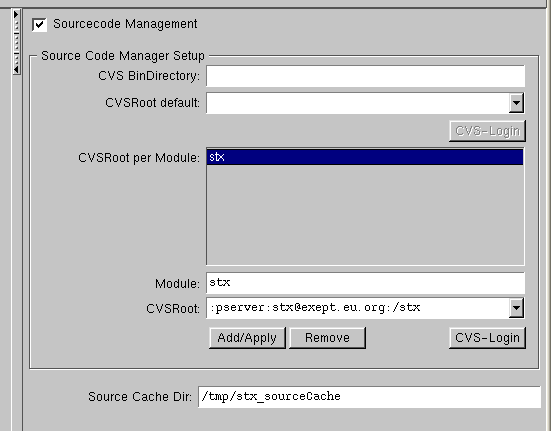Click the greyed-out CVS-Login button

(487, 131)
